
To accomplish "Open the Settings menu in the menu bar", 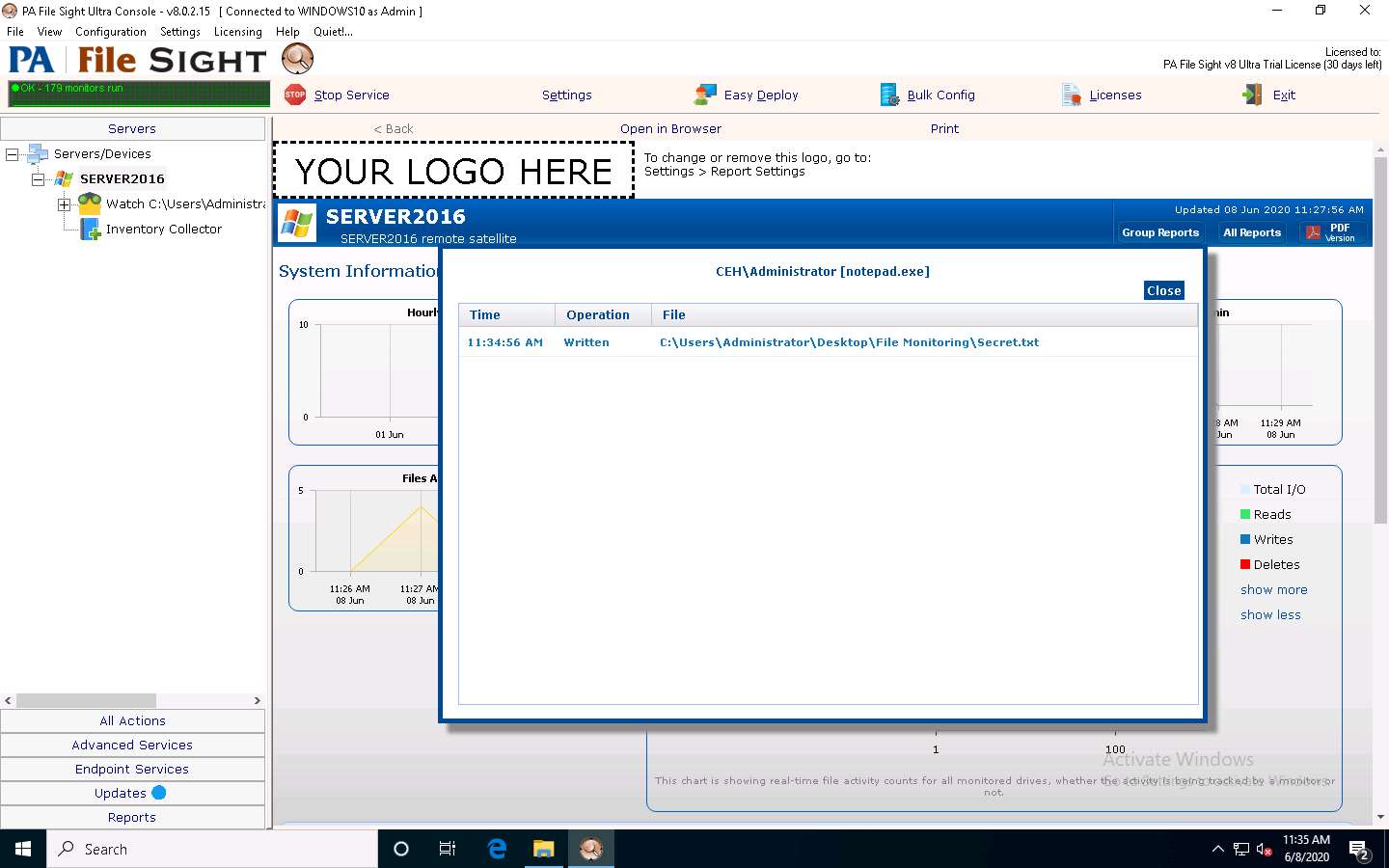I will coord(180,32).
